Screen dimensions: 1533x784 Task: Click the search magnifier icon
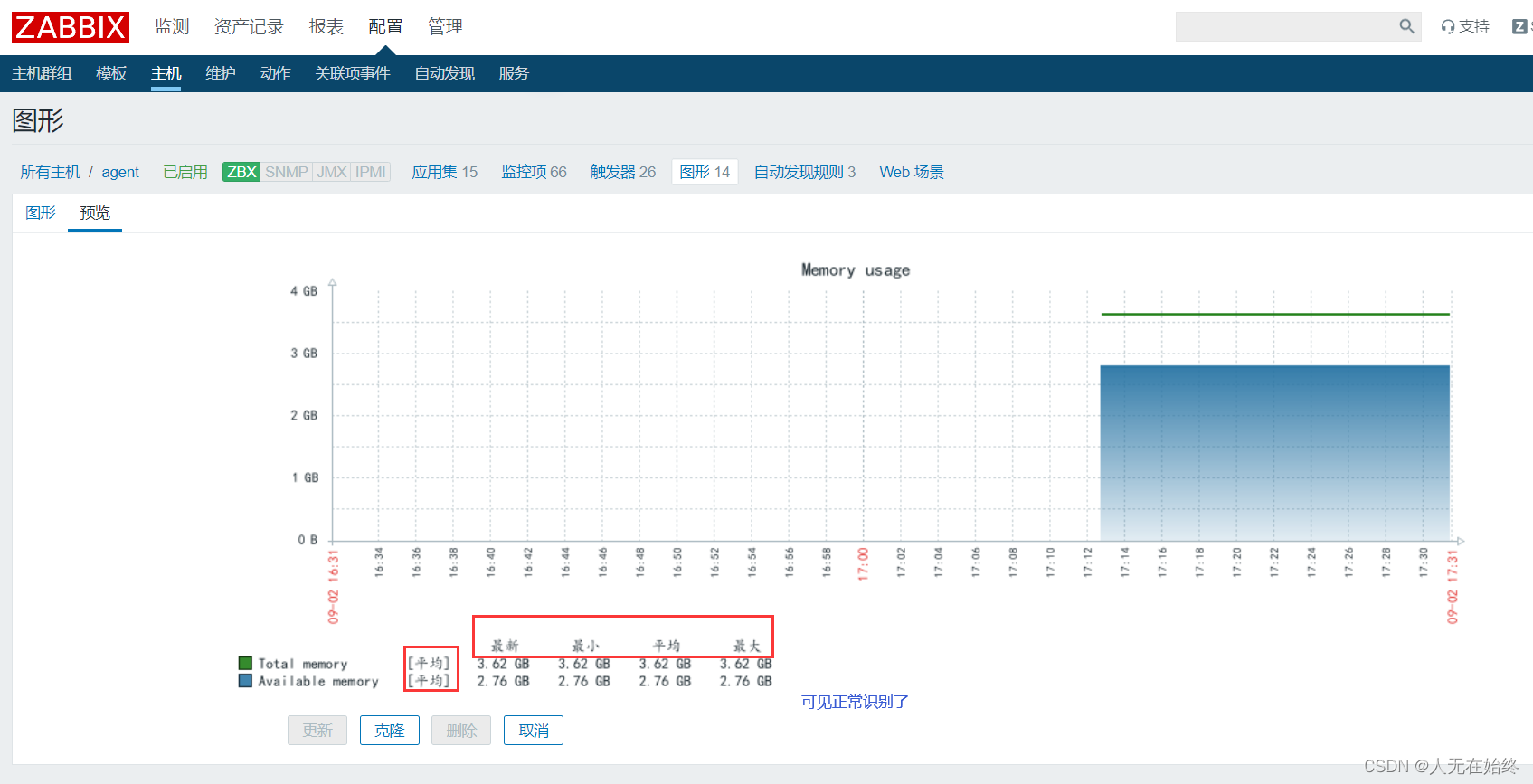pyautogui.click(x=1406, y=26)
